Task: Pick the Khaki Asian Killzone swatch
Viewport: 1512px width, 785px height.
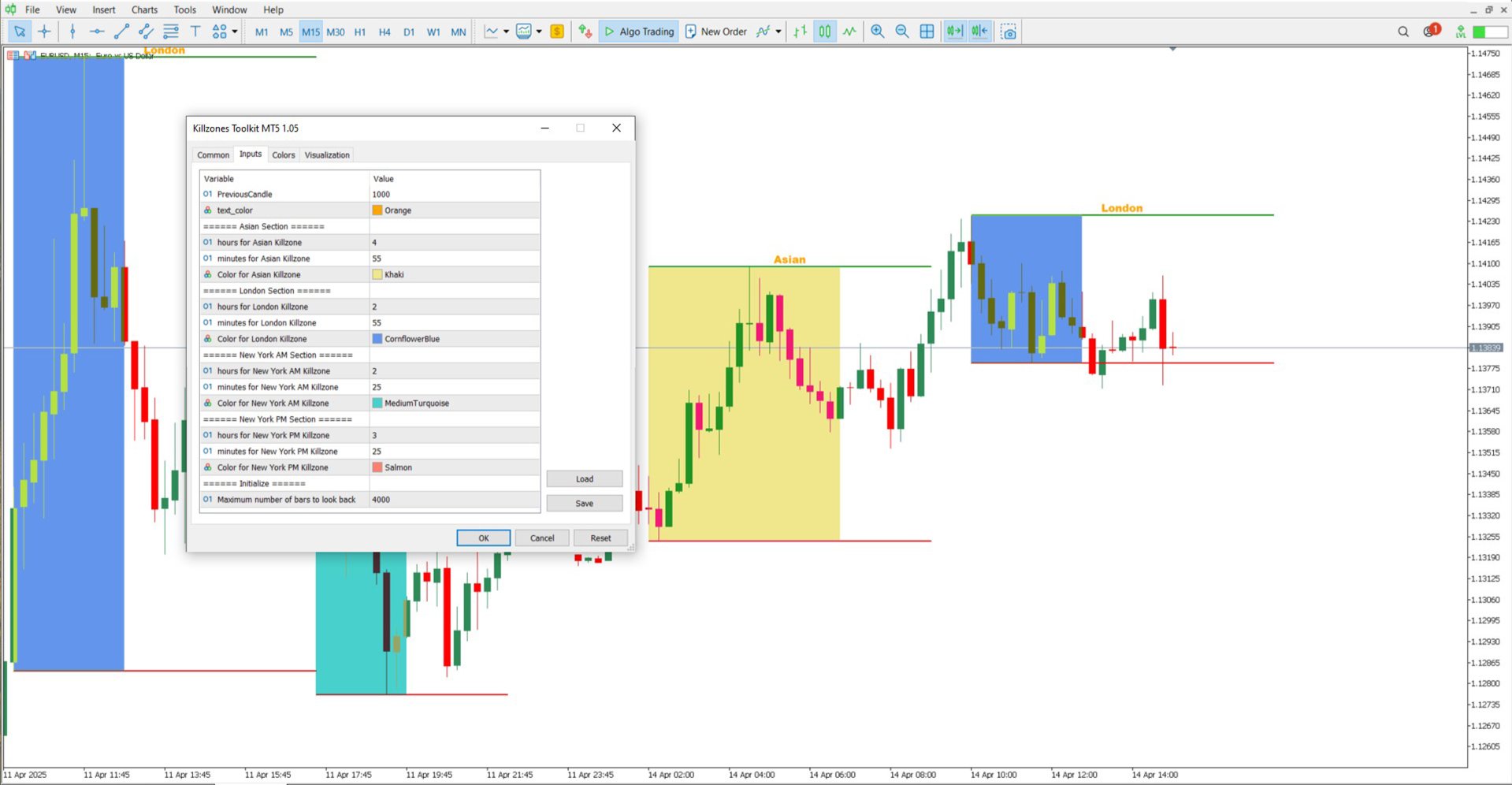Action: pyautogui.click(x=377, y=275)
